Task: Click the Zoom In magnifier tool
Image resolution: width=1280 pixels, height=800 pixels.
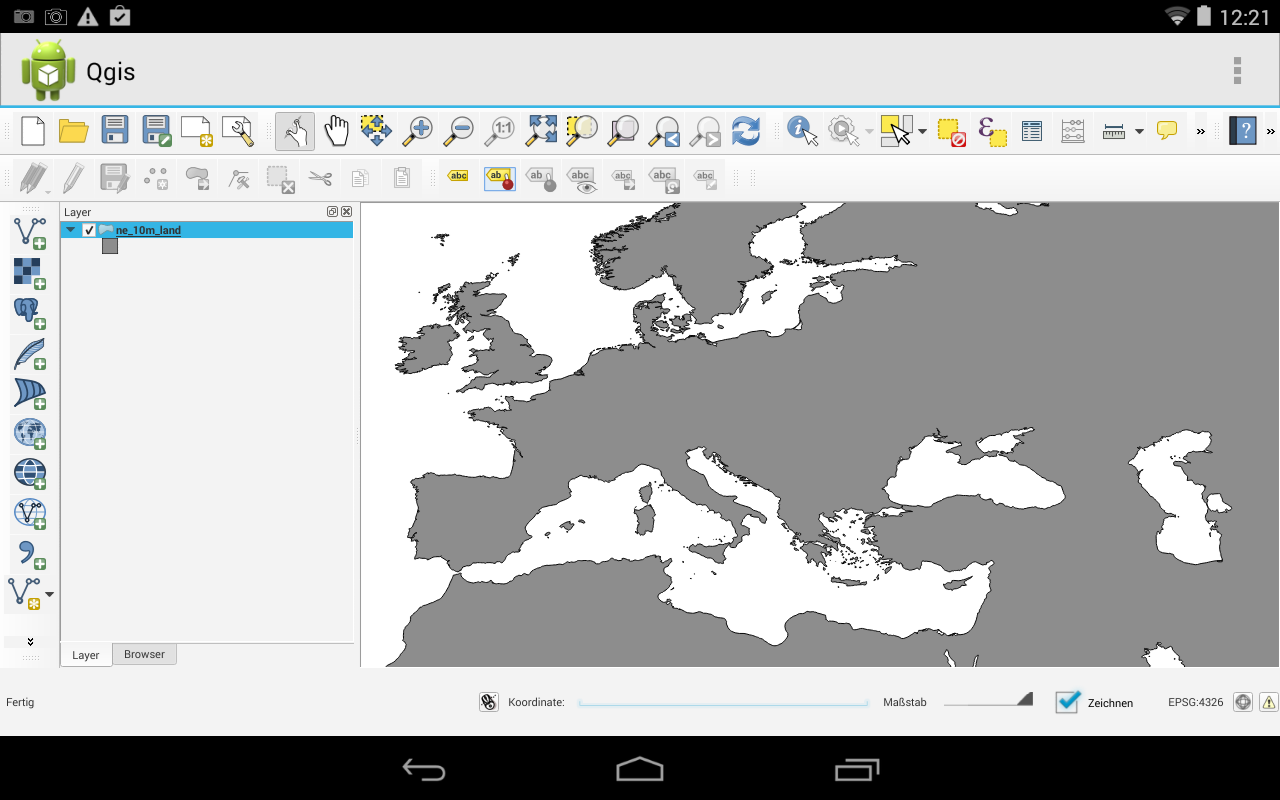Action: pos(417,130)
